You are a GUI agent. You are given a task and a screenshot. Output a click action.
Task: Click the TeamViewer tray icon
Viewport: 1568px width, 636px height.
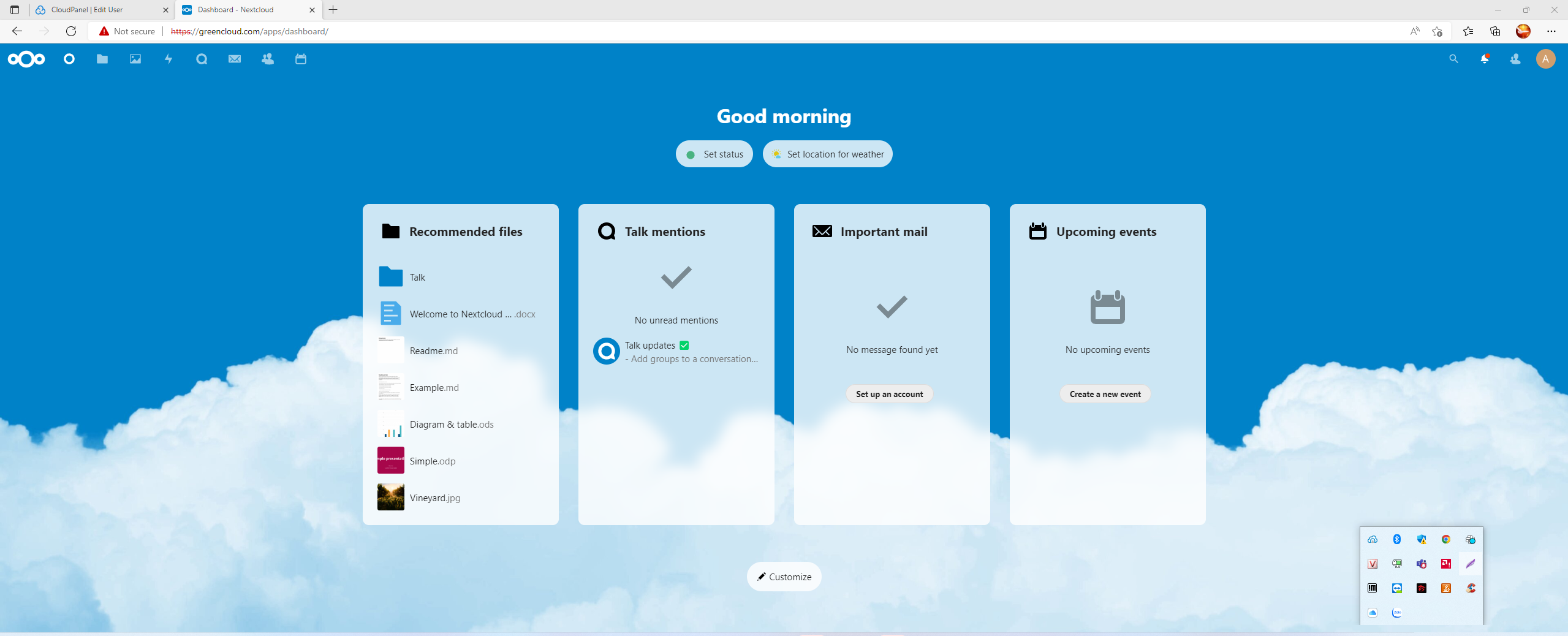(1397, 588)
